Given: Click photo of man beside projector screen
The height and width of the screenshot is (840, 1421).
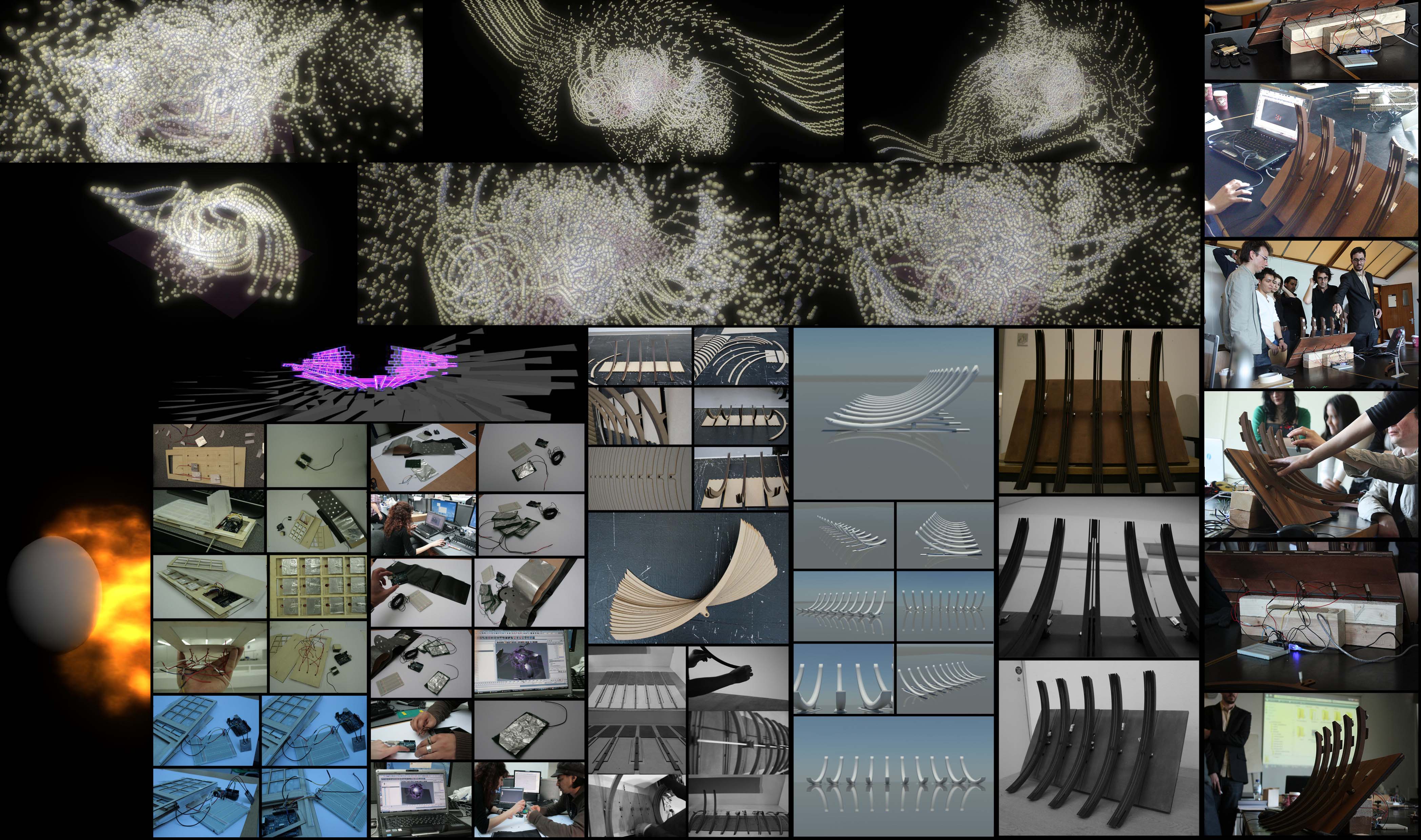Looking at the screenshot, I should (x=1311, y=766).
